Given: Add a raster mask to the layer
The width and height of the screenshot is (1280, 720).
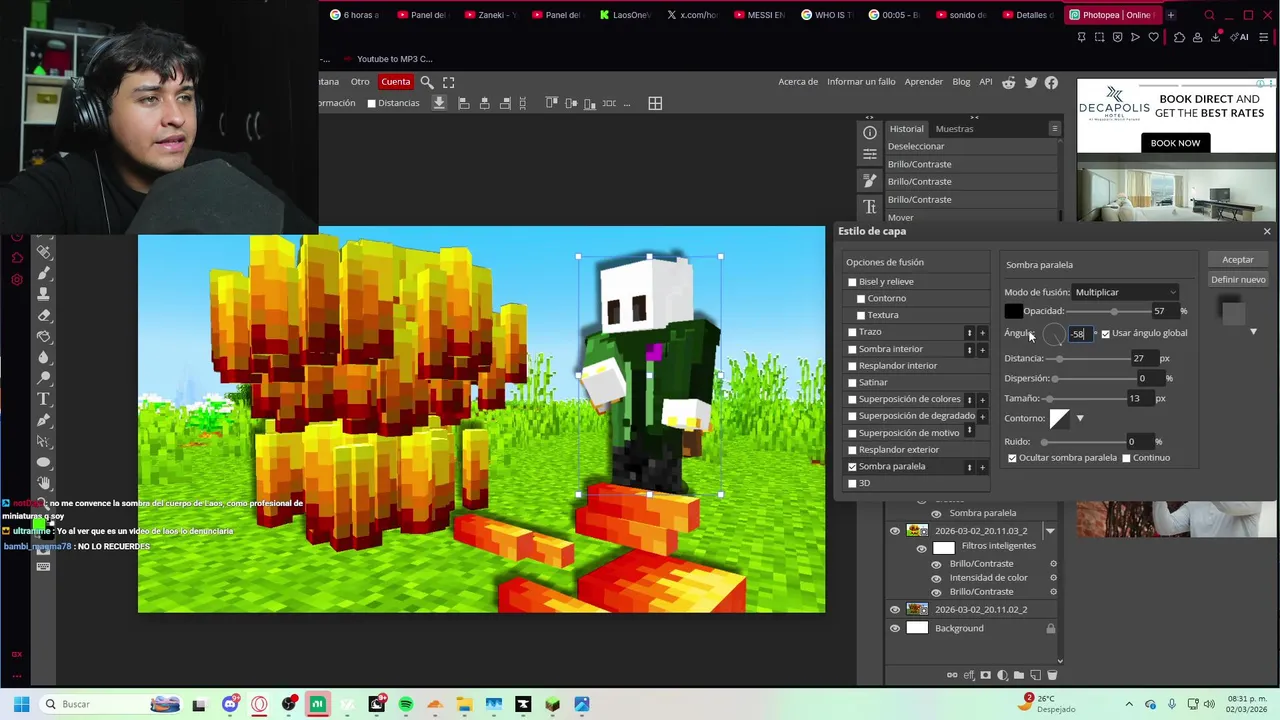Looking at the screenshot, I should tap(986, 675).
